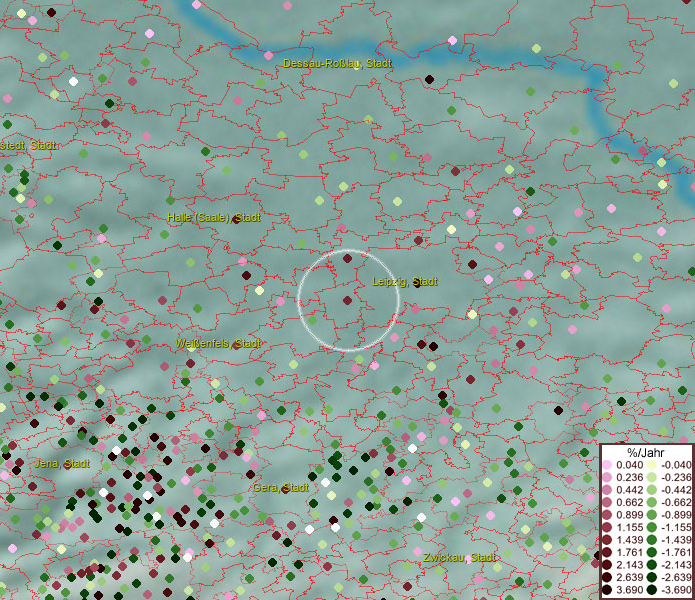The width and height of the screenshot is (695, 600).
Task: Click the Halle (Saale), Stadt label
Action: coord(214,218)
